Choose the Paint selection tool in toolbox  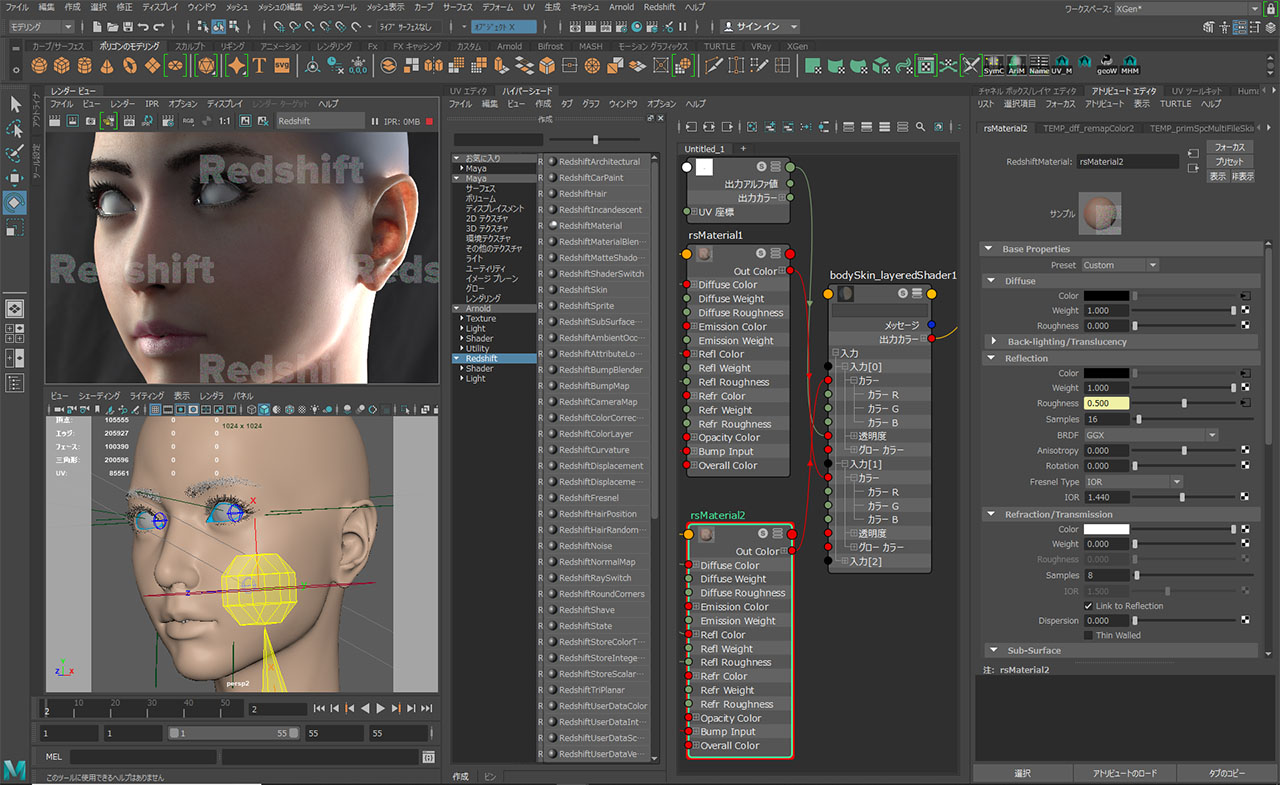coord(15,154)
